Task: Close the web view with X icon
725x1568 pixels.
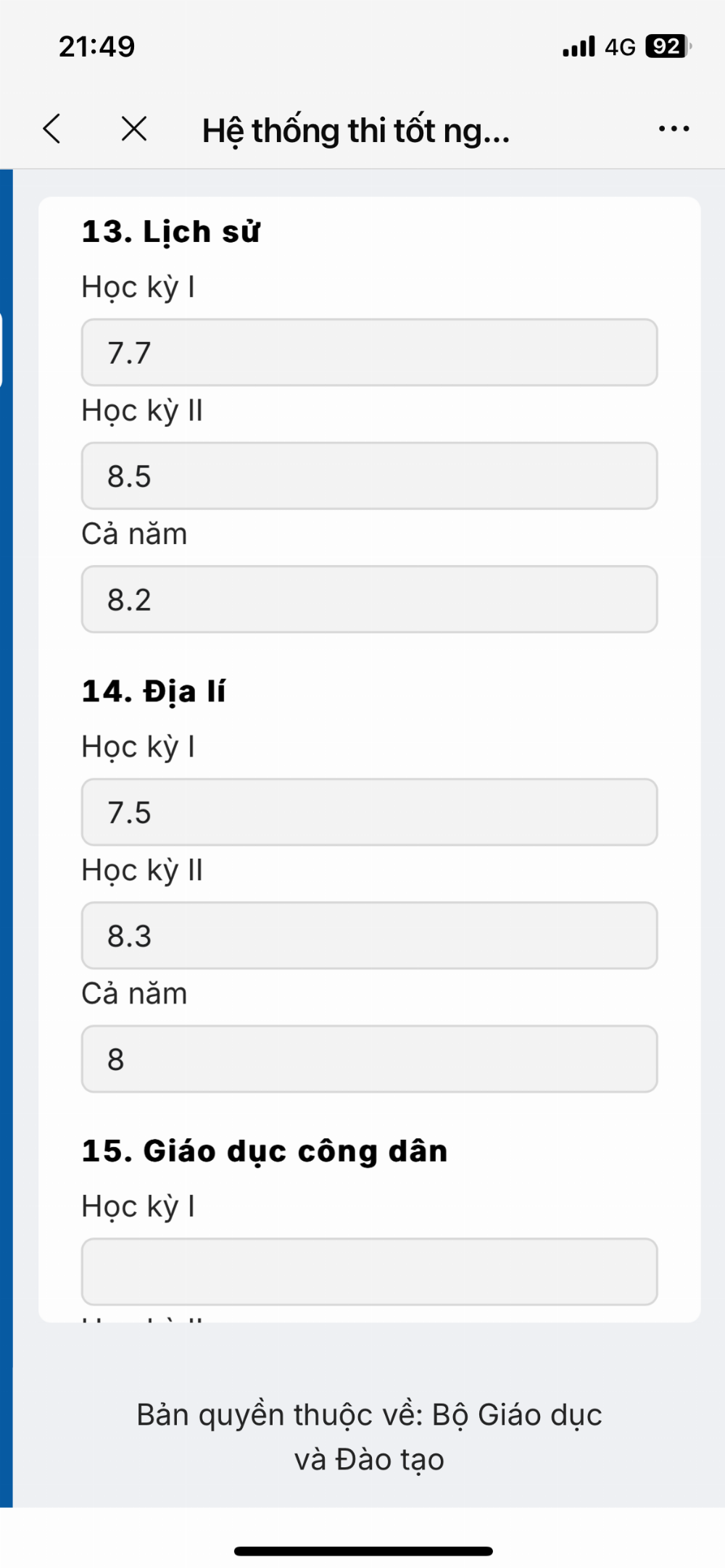Action: 134,129
